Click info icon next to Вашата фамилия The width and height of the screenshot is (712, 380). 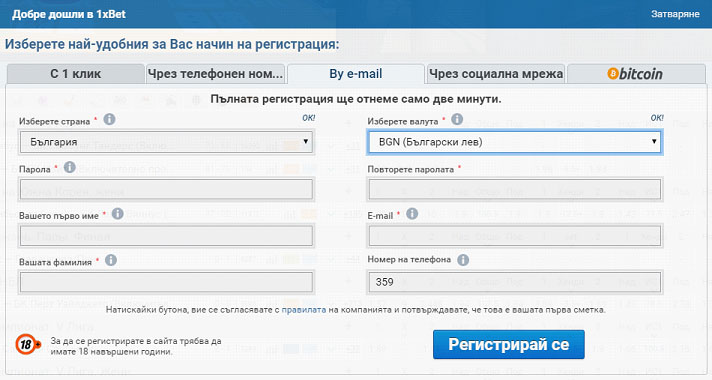click(111, 260)
